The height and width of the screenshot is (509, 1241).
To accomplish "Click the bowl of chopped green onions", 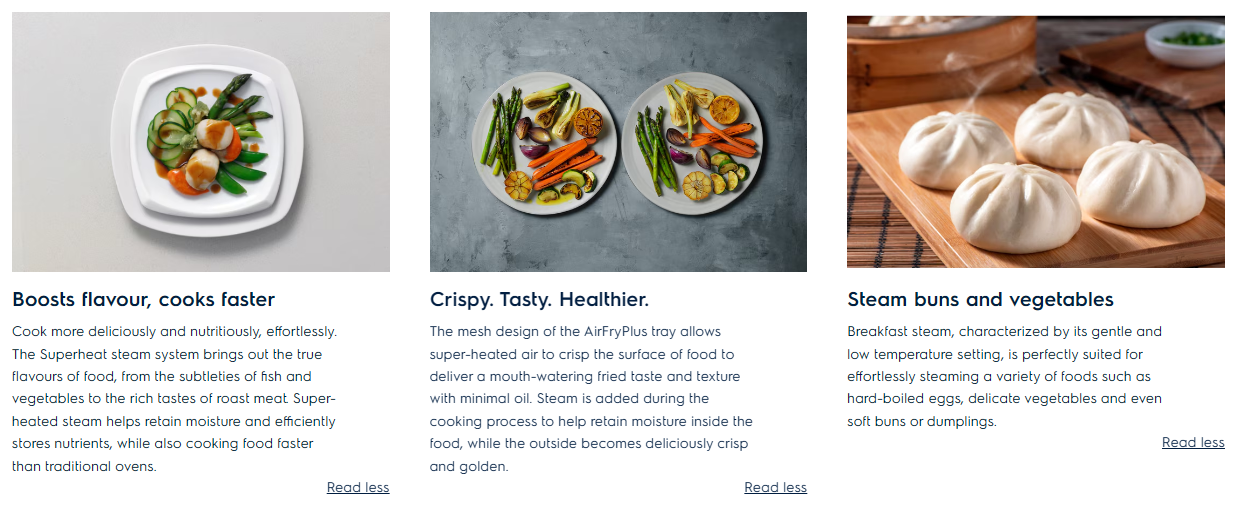I will (1187, 41).
